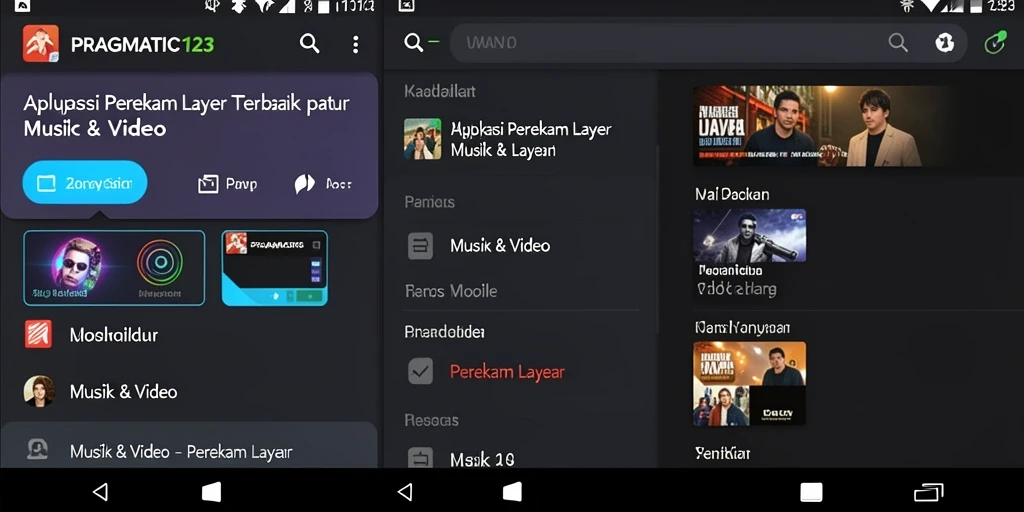Click magnifier inside the search field
Screen dimensions: 1024x512
tap(898, 43)
